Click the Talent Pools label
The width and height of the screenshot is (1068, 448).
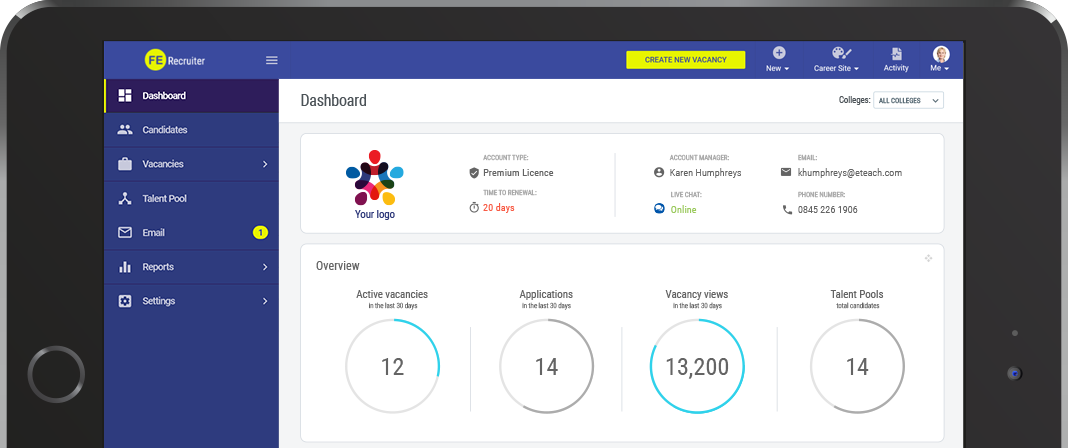point(857,295)
